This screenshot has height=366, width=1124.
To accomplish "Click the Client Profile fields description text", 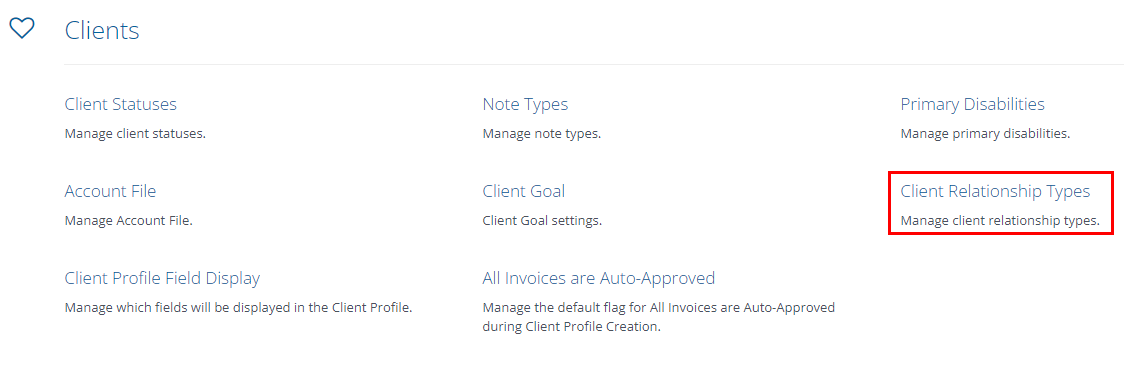I will 239,308.
